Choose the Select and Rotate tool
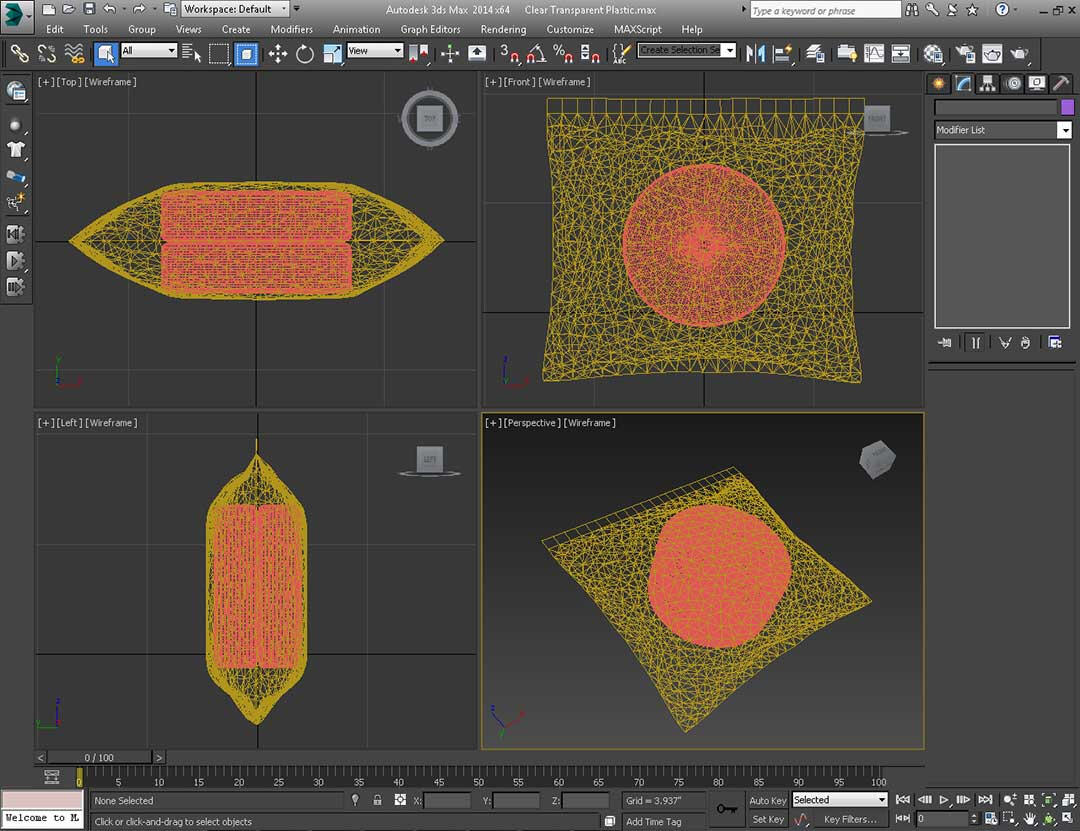The image size is (1080, 831). pos(305,53)
